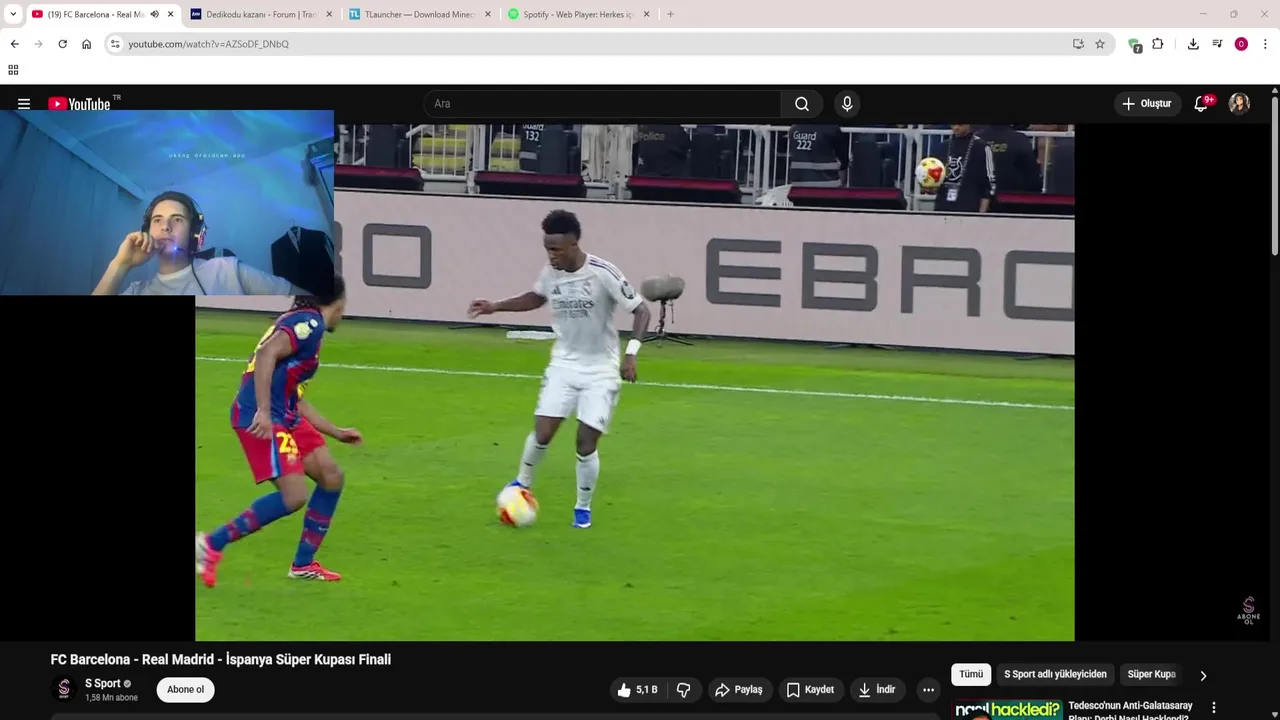This screenshot has height=720, width=1280.
Task: Mute the FC Barcelona tab audio icon
Action: (154, 14)
